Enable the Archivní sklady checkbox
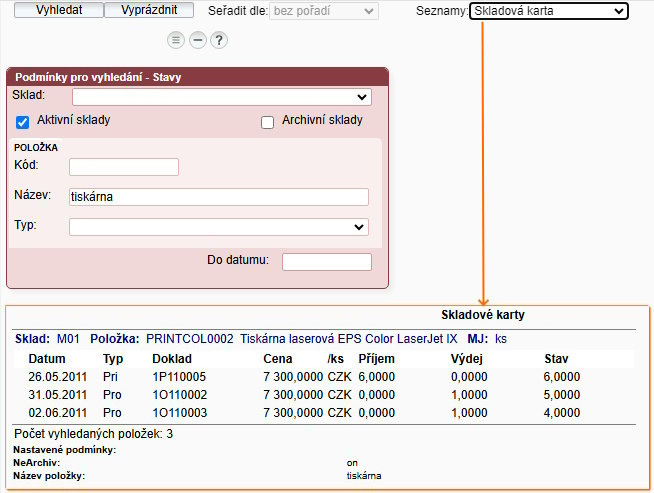The image size is (654, 493). click(267, 122)
